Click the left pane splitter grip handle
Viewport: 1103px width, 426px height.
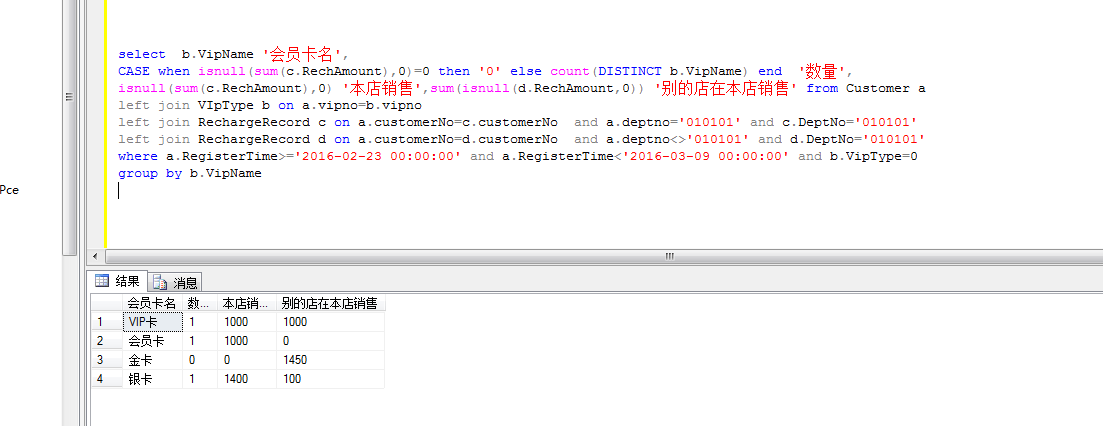tap(68, 97)
